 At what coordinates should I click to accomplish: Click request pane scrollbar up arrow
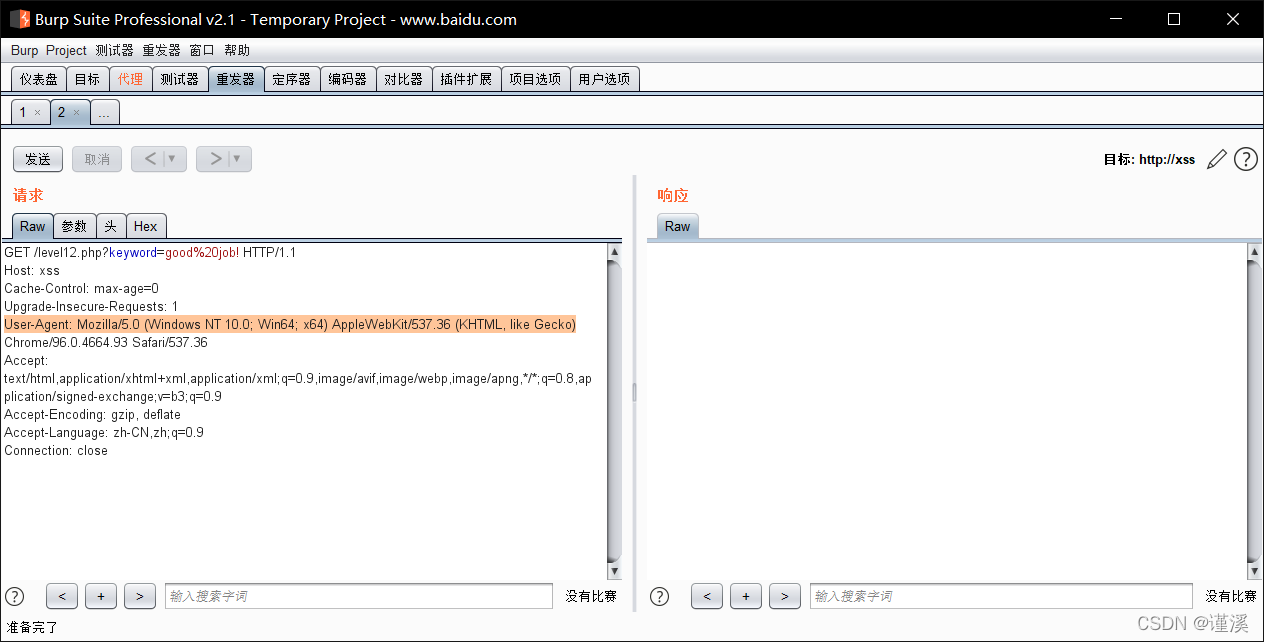(x=614, y=252)
